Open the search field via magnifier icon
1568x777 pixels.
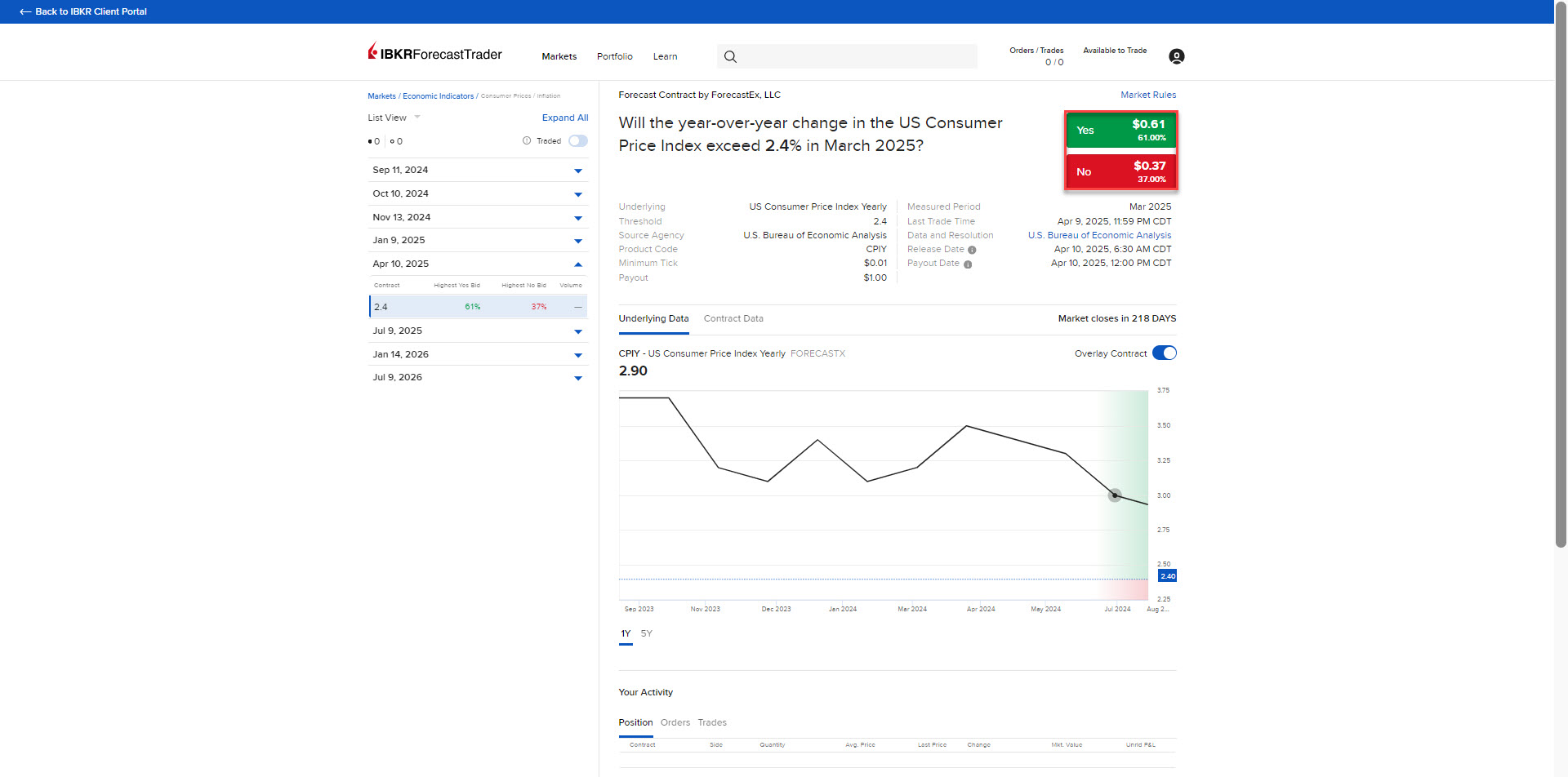tap(729, 56)
